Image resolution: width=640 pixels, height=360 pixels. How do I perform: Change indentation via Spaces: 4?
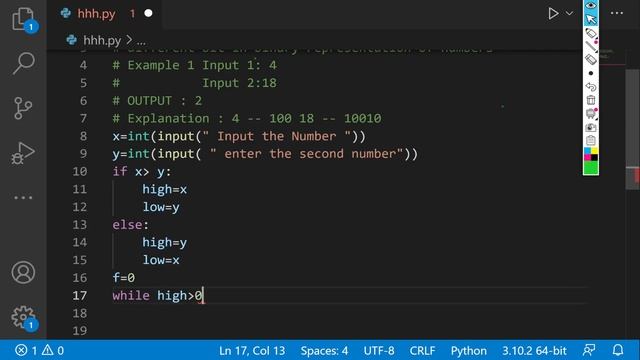pyautogui.click(x=324, y=350)
